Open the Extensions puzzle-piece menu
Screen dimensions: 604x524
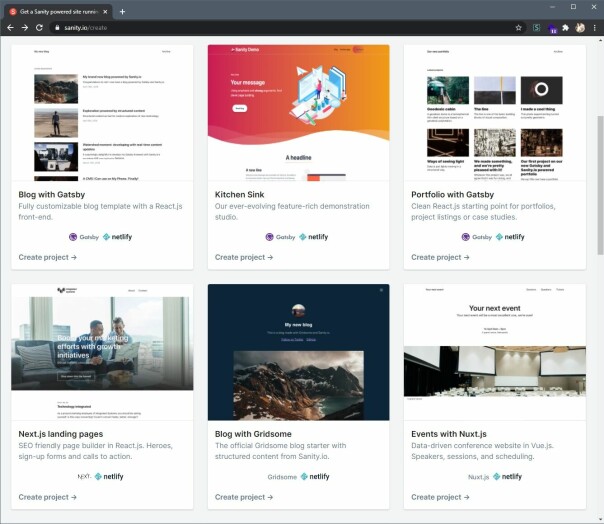pos(565,28)
